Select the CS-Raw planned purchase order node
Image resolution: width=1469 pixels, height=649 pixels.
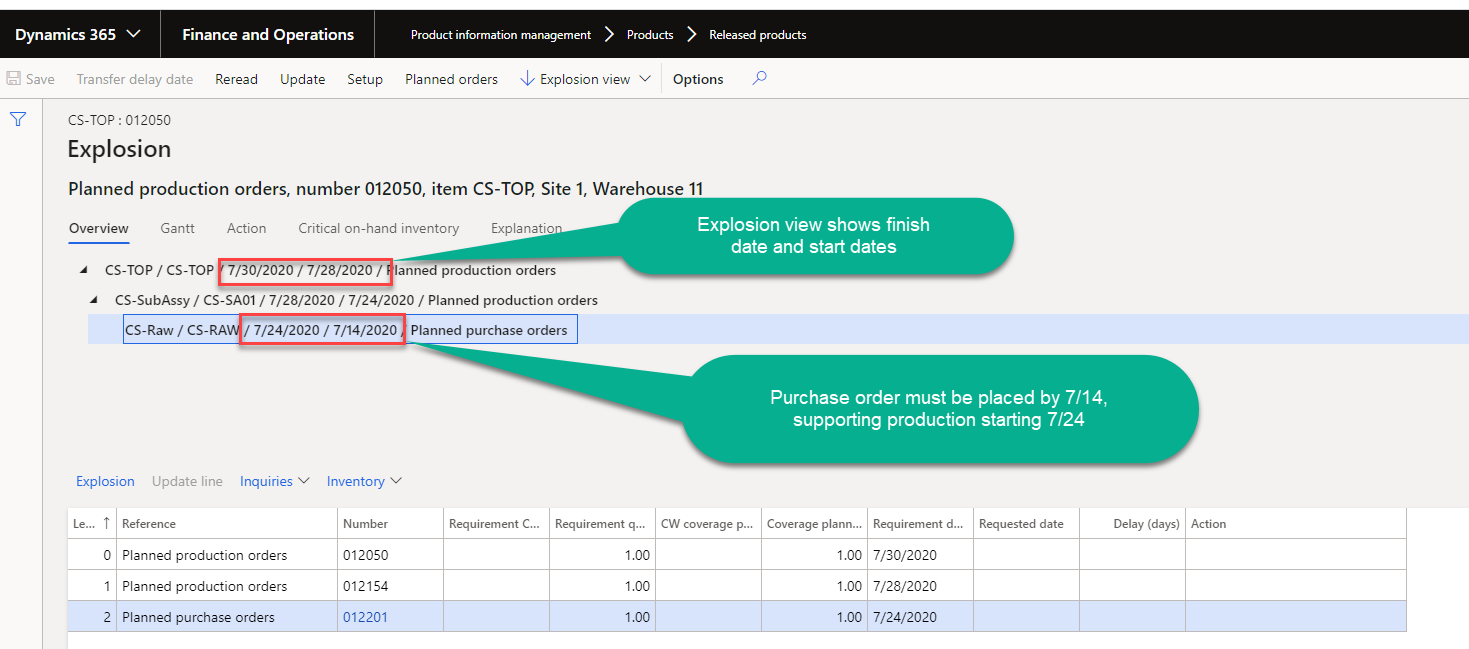(350, 330)
